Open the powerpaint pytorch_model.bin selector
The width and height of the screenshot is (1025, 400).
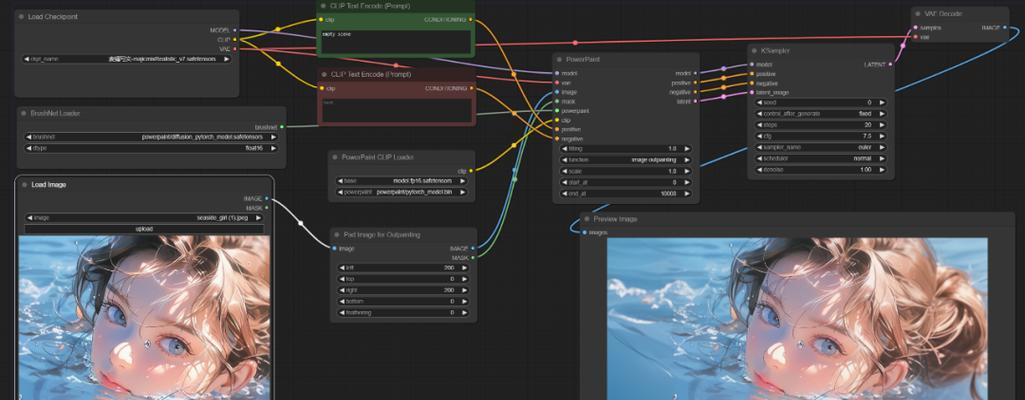pyautogui.click(x=402, y=192)
